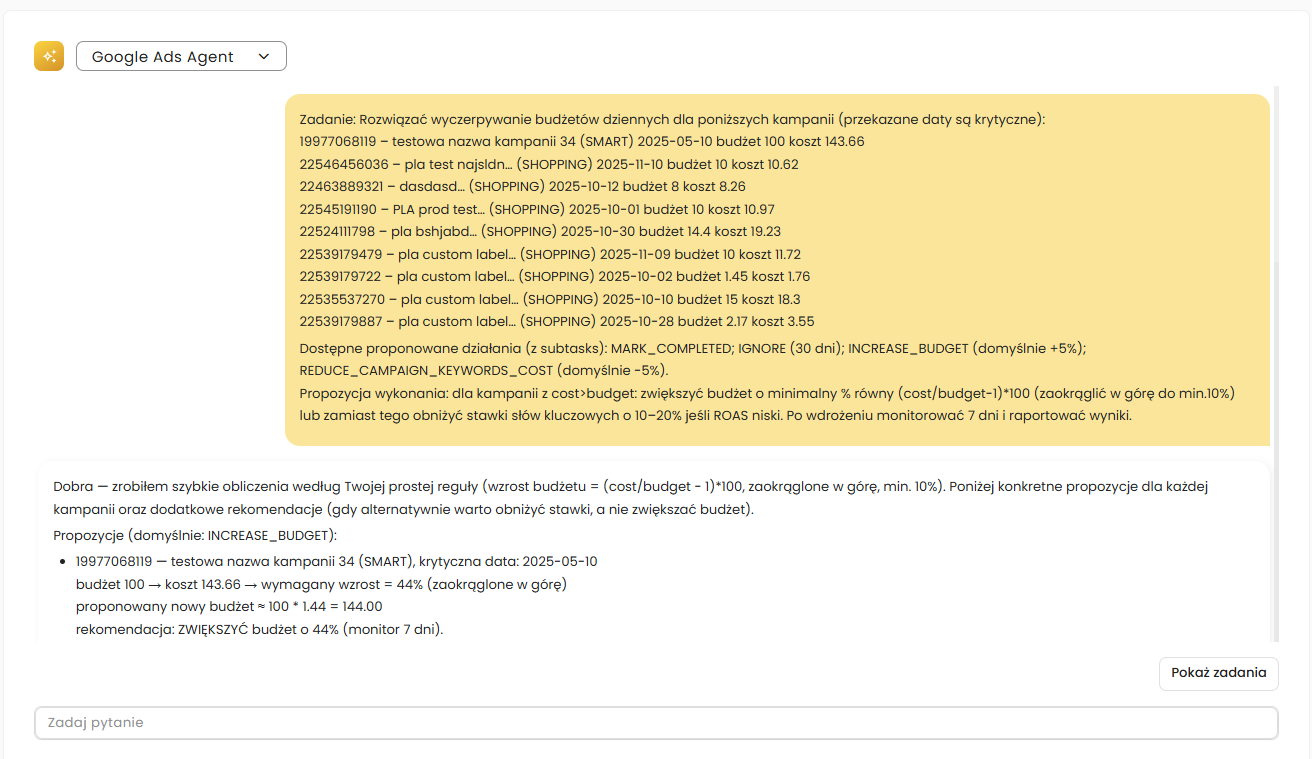Select the 22463889321 dasdasd campaign line

[x=522, y=186]
